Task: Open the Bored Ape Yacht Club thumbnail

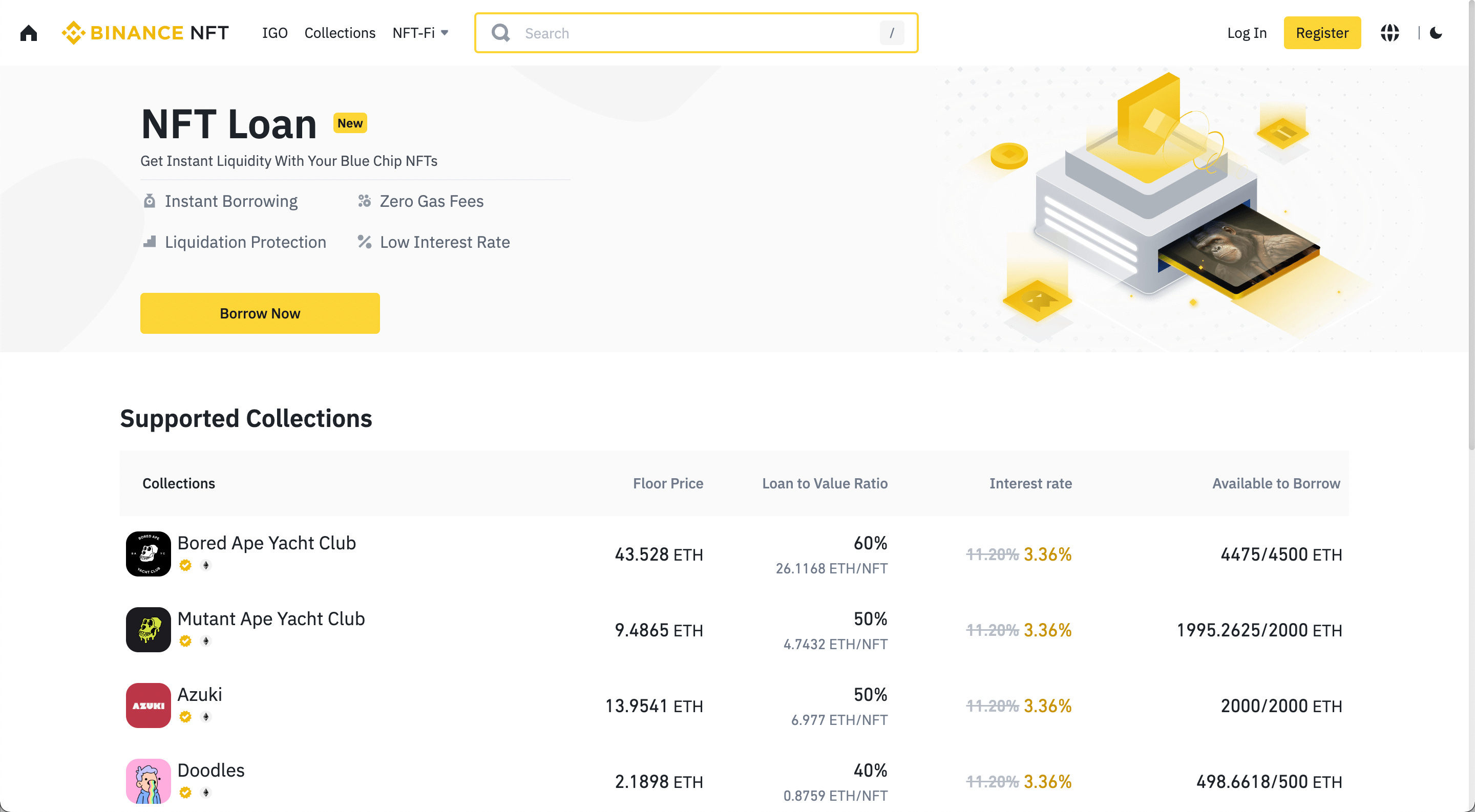Action: (x=149, y=553)
